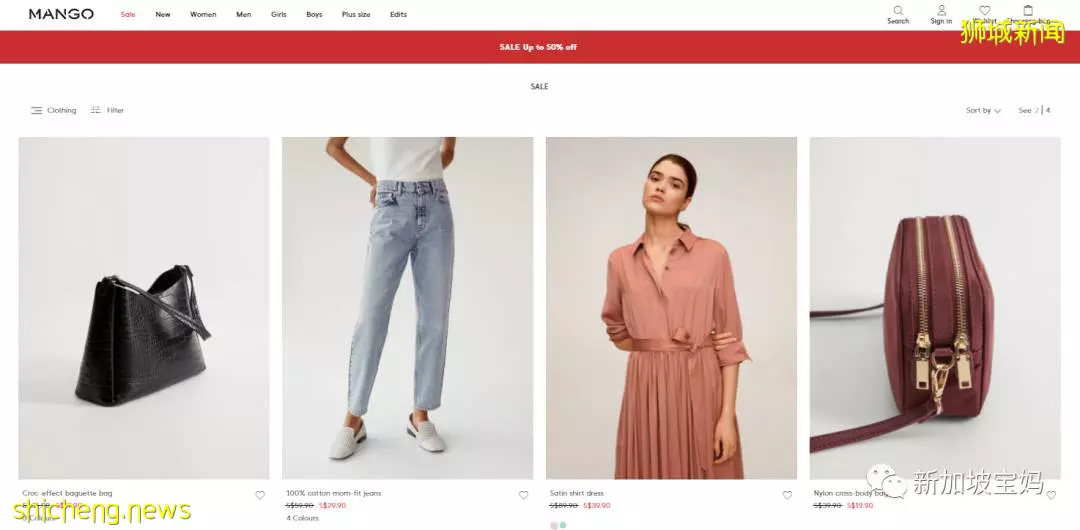Screen dimensions: 1080x530
Task: Open the Shopping bag icon
Action: click(1028, 10)
